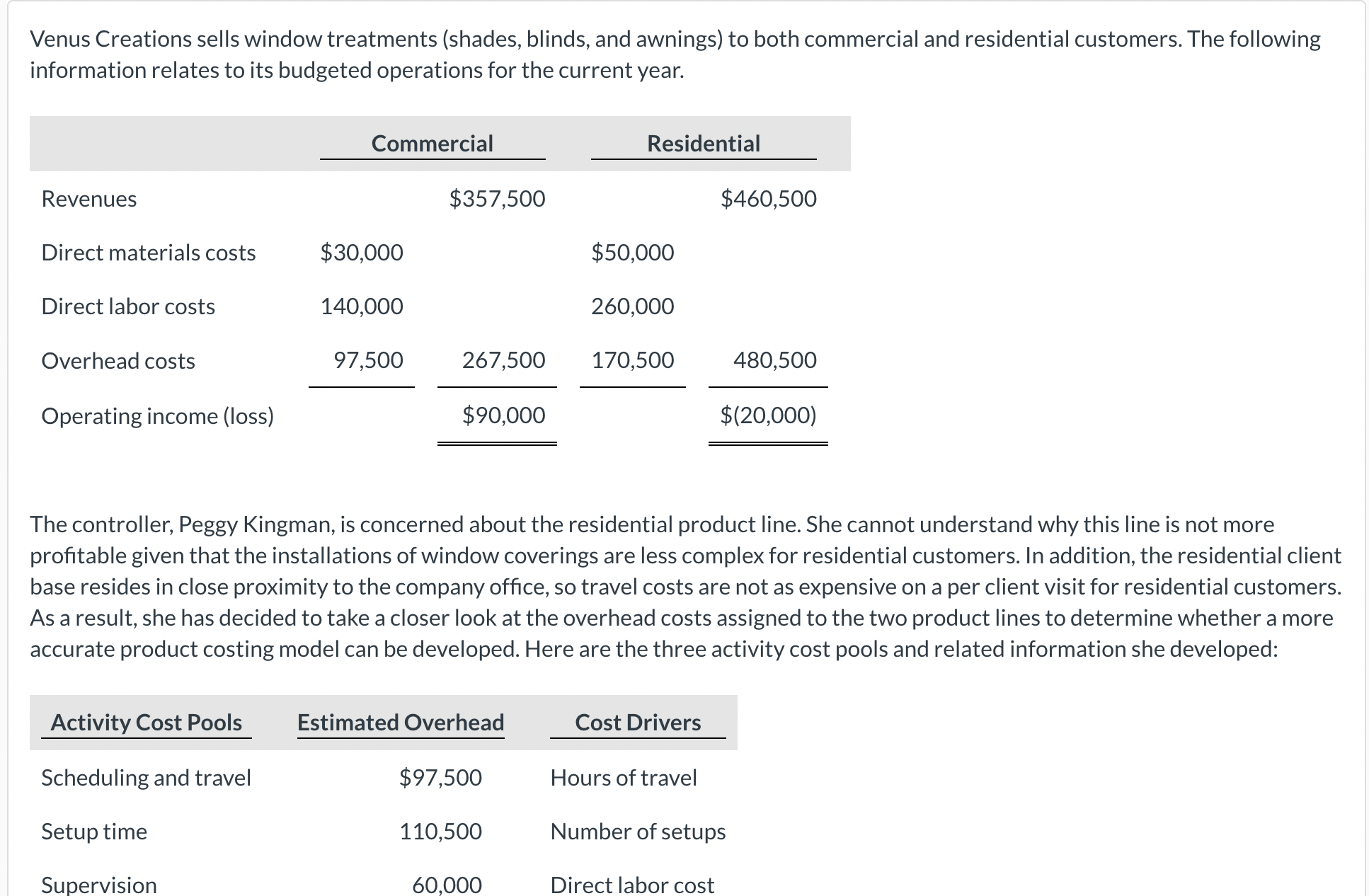Click the Activity Cost Pools header
The image size is (1369, 896).
[147, 723]
